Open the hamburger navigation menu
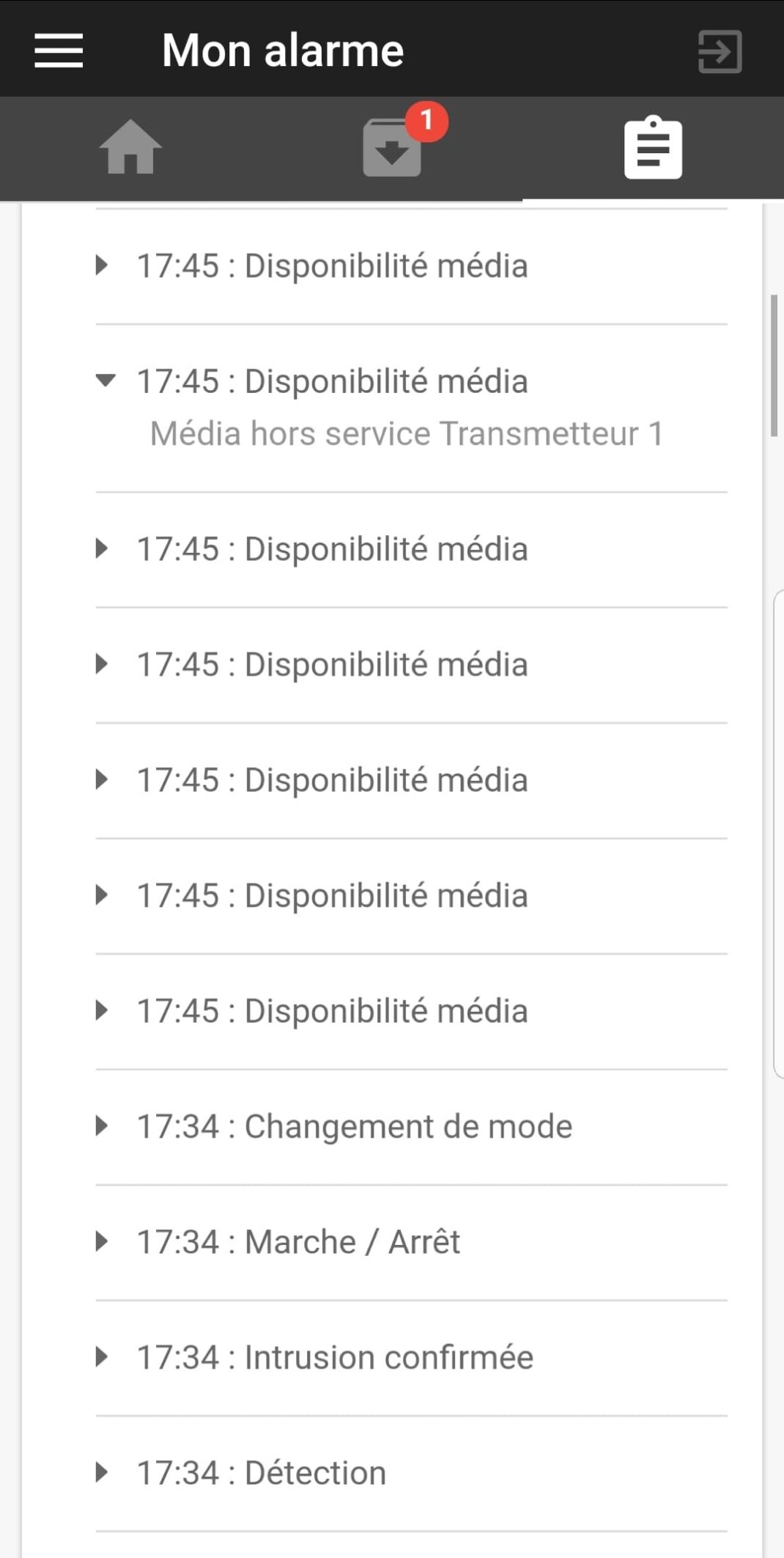Image resolution: width=784 pixels, height=1558 pixels. pyautogui.click(x=59, y=51)
